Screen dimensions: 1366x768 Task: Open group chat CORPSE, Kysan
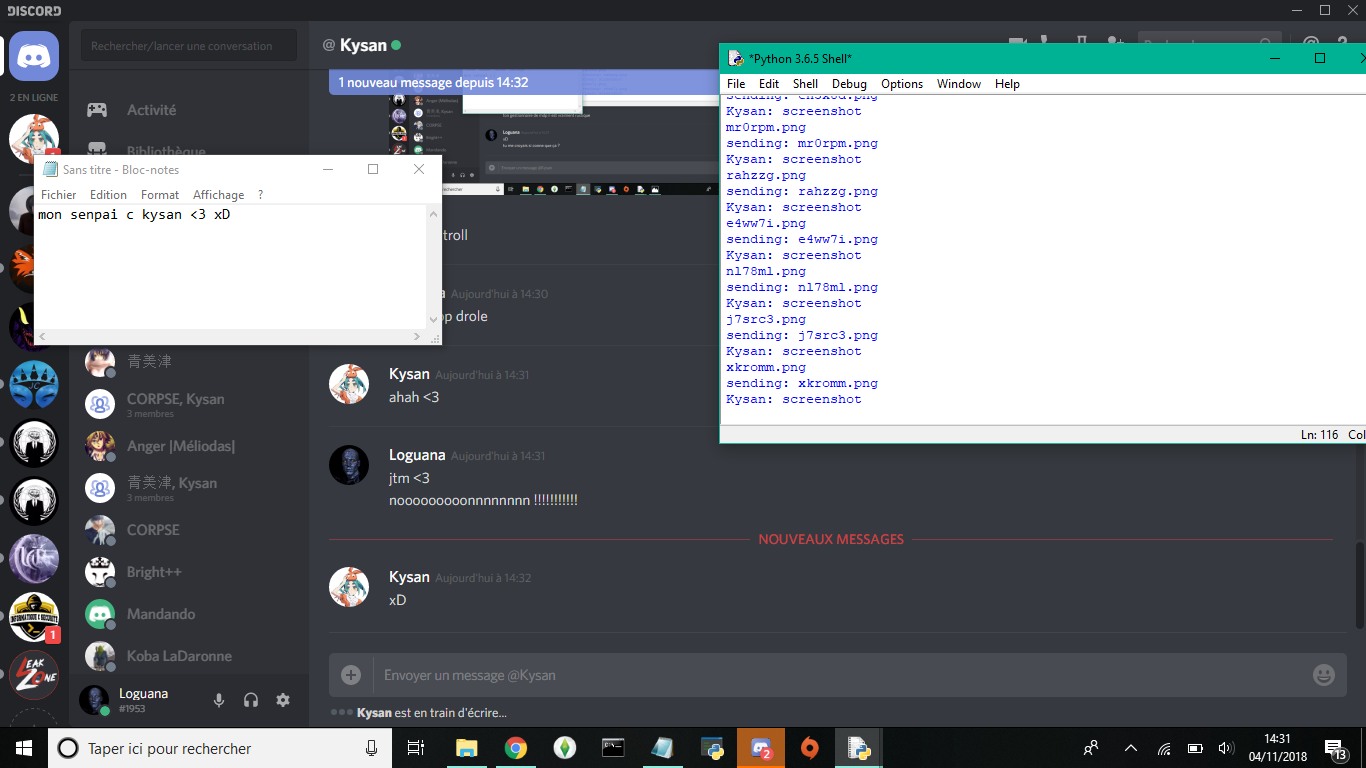click(x=189, y=404)
